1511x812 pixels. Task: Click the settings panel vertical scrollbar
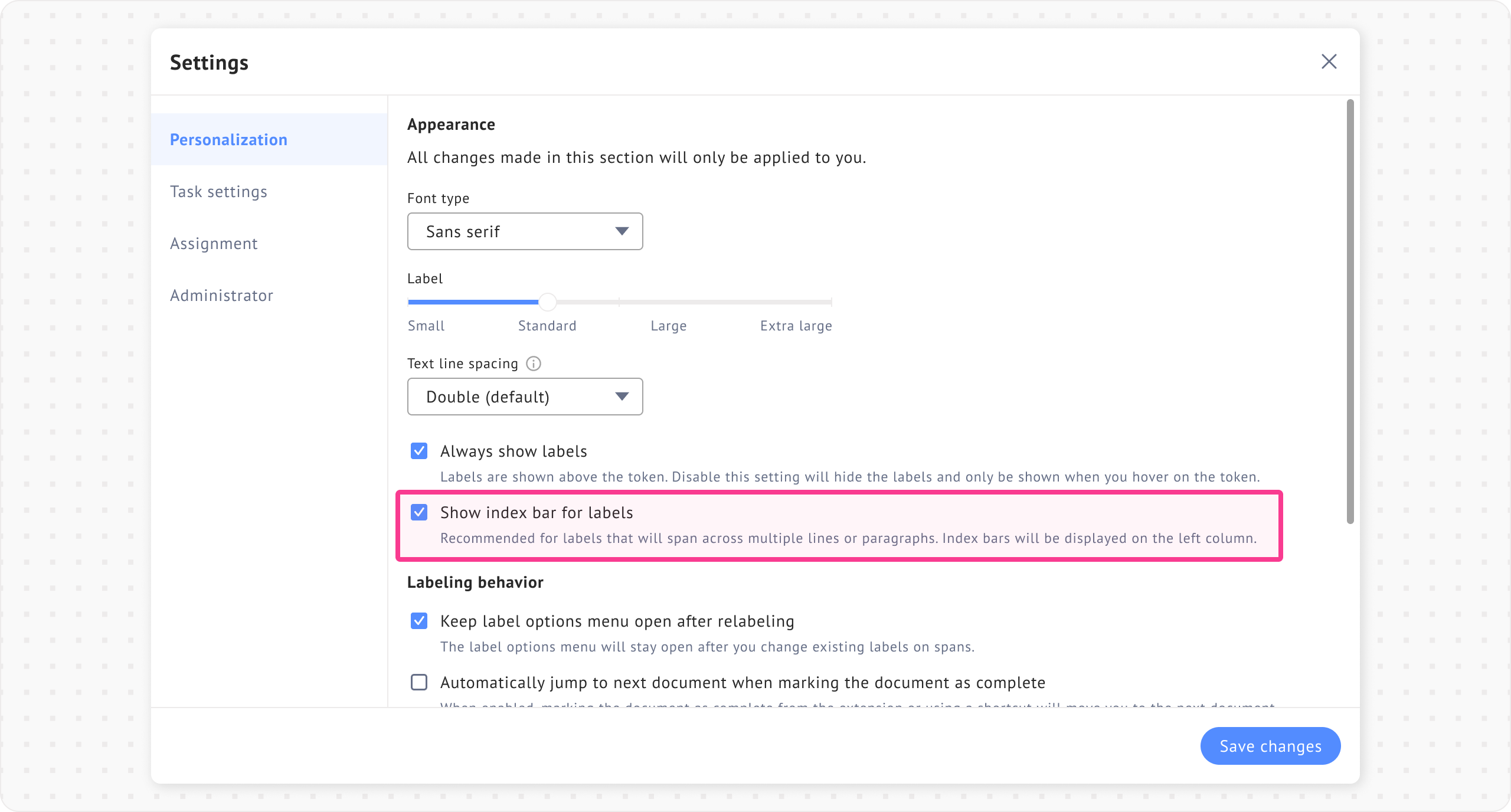(1350, 312)
